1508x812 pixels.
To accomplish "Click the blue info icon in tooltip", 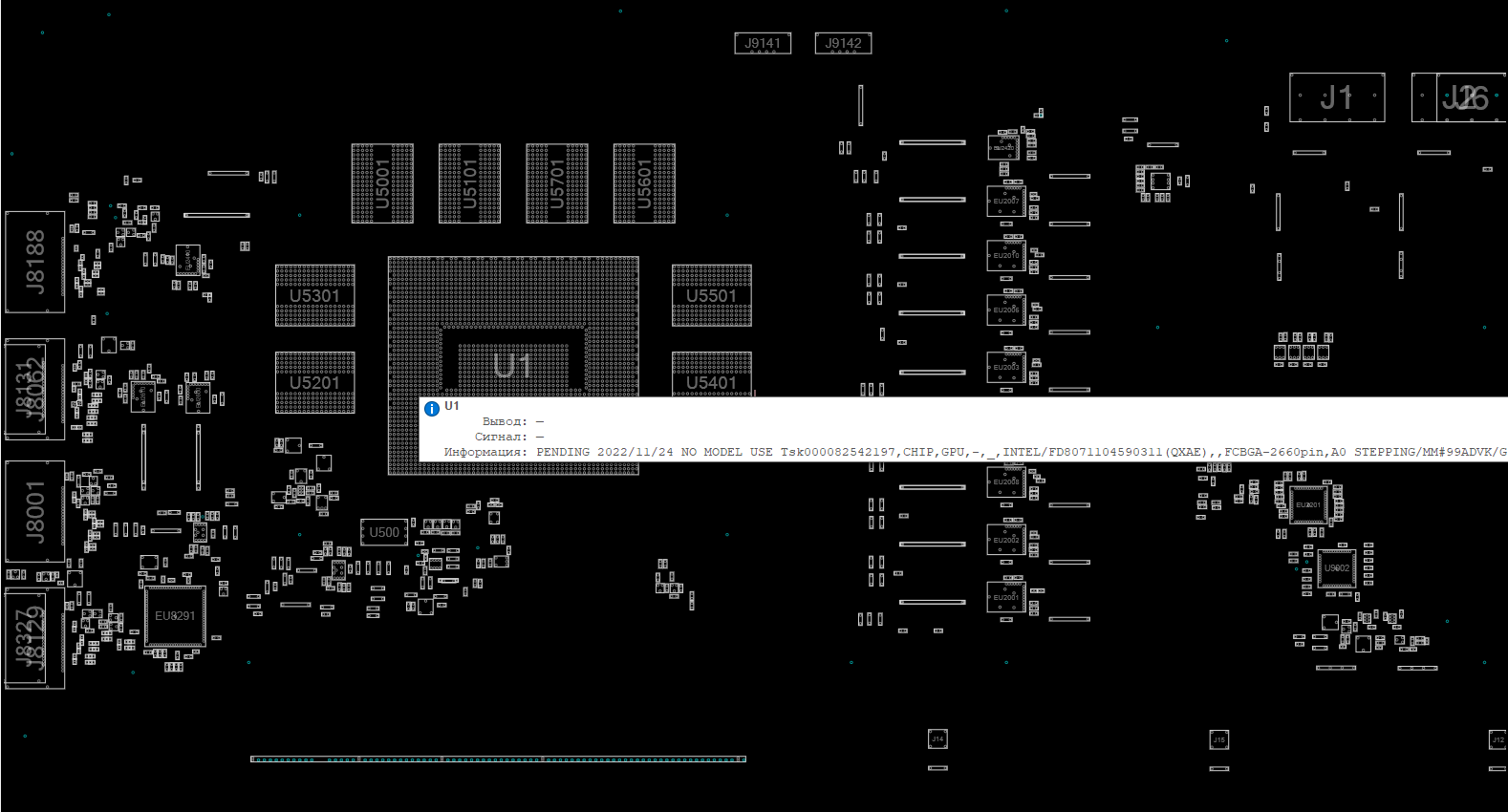I will [x=432, y=409].
